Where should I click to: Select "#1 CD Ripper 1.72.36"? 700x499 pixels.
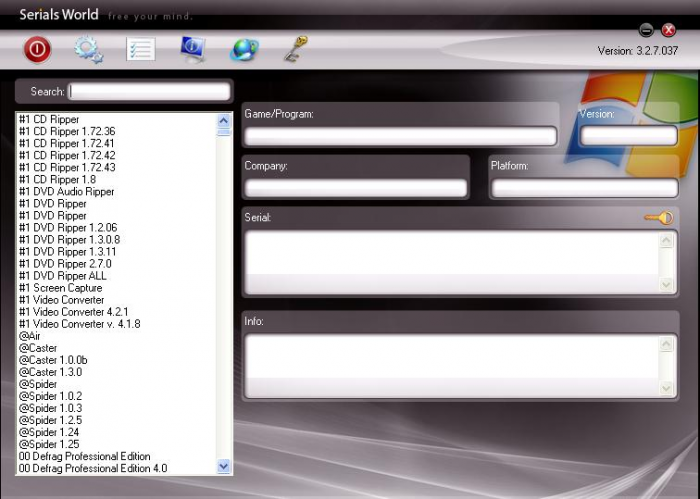67,131
